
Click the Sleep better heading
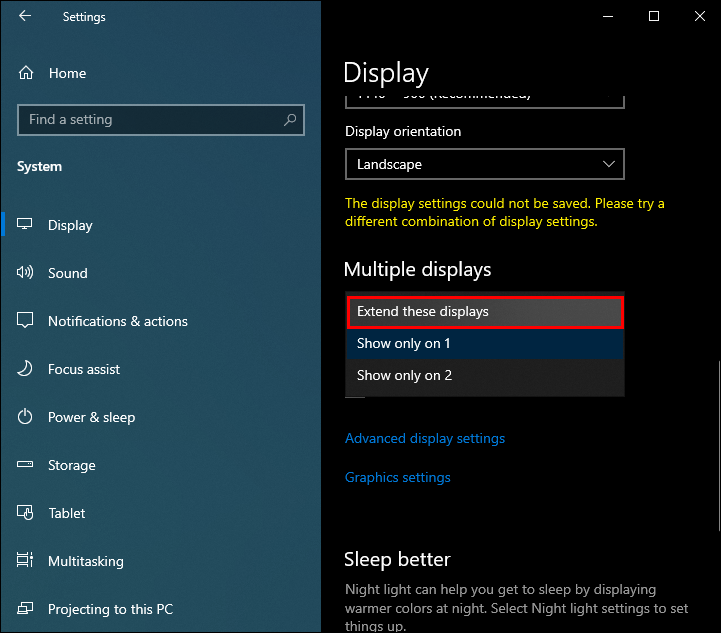[397, 559]
